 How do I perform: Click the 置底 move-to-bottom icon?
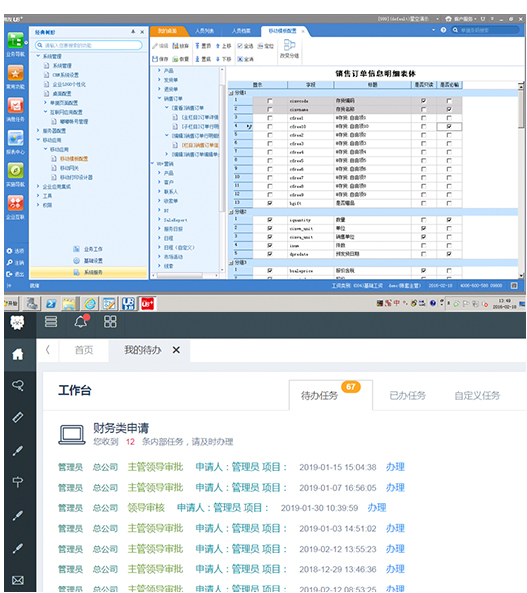(x=197, y=59)
